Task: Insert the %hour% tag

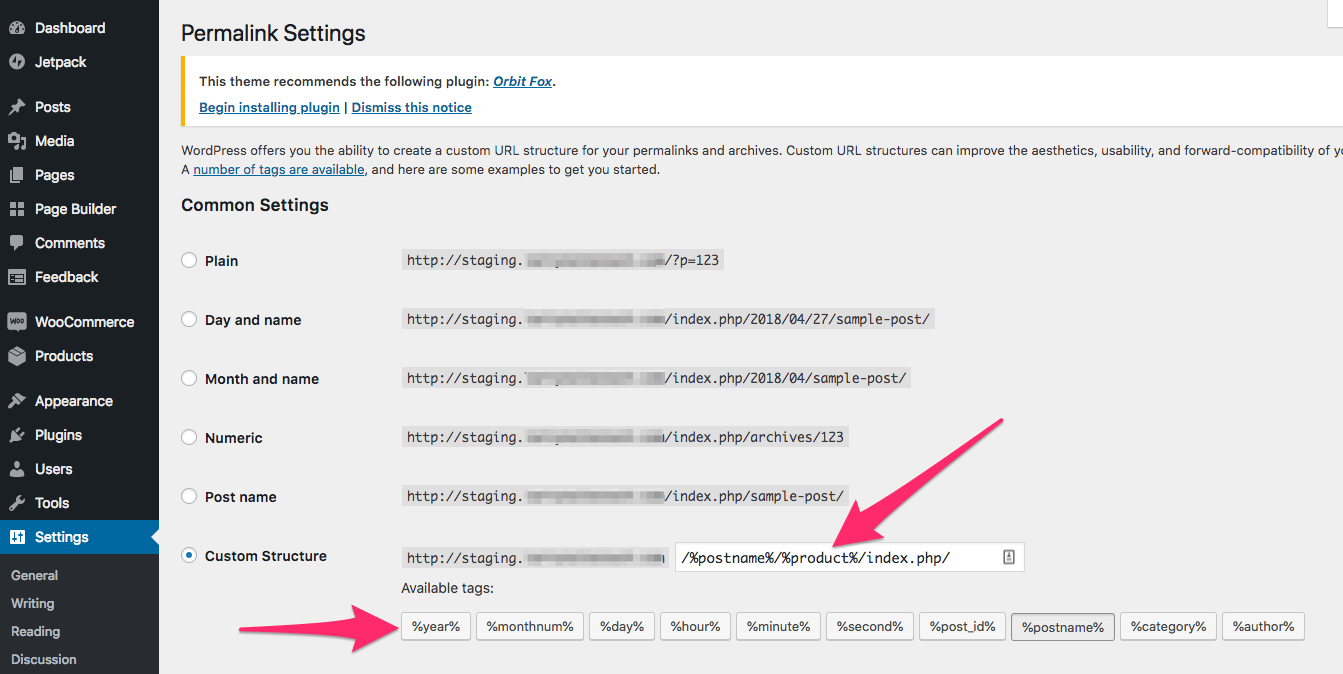Action: tap(695, 627)
